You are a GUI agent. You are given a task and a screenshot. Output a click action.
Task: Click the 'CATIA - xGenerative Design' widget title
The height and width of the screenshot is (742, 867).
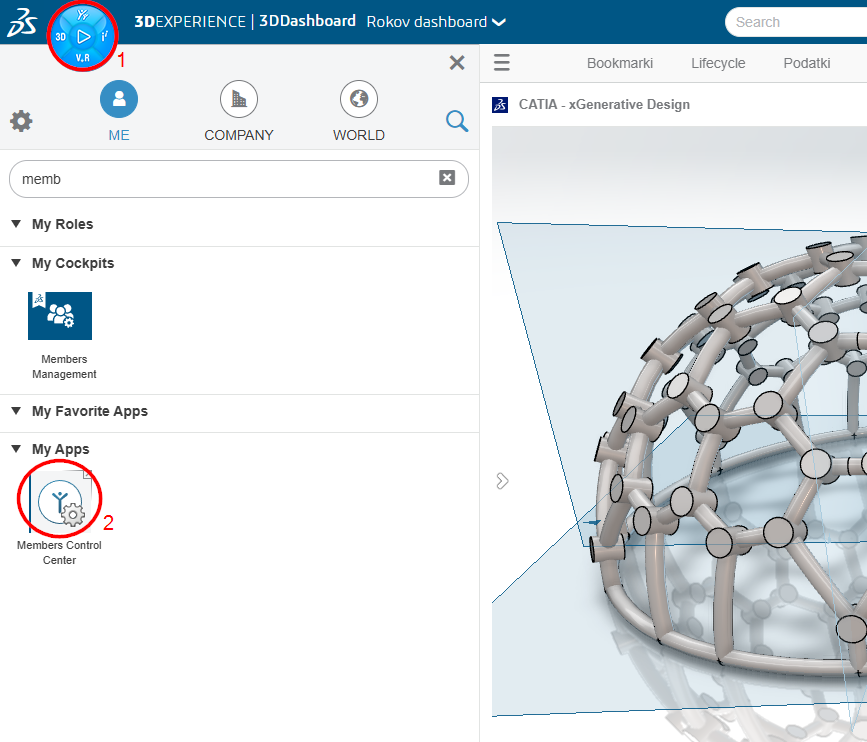click(604, 104)
